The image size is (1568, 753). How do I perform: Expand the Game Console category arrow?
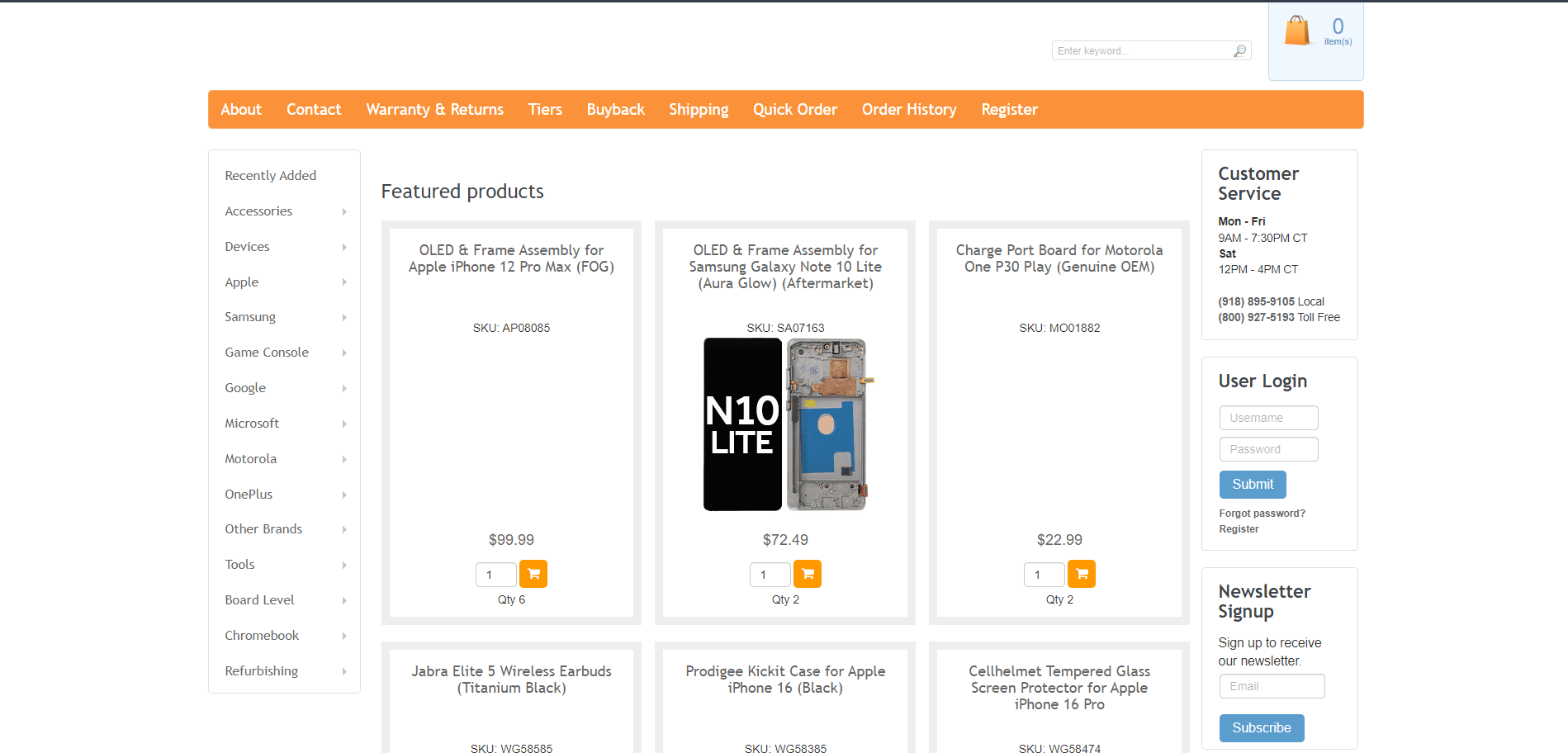coord(344,353)
